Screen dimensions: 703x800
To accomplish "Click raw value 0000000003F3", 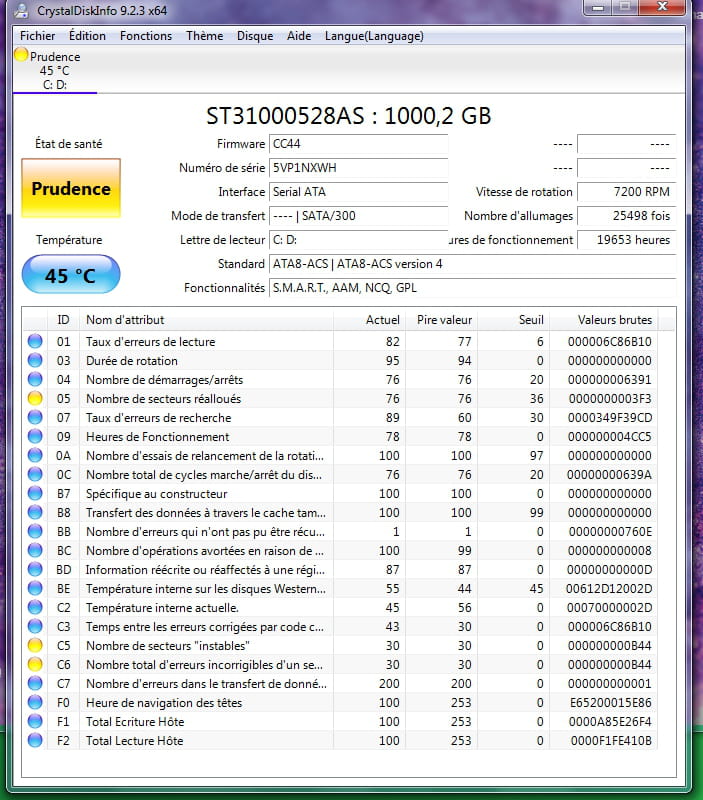I will tap(610, 398).
